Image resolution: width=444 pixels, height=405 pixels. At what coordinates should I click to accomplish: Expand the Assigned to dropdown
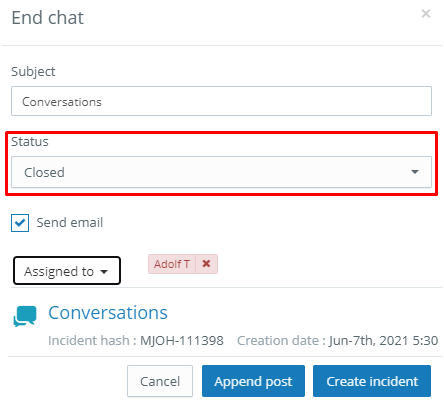click(67, 271)
